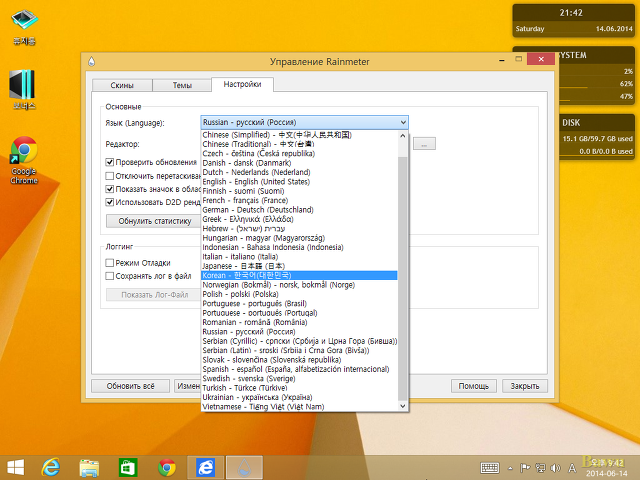Select Italian - italiano language

(299, 257)
